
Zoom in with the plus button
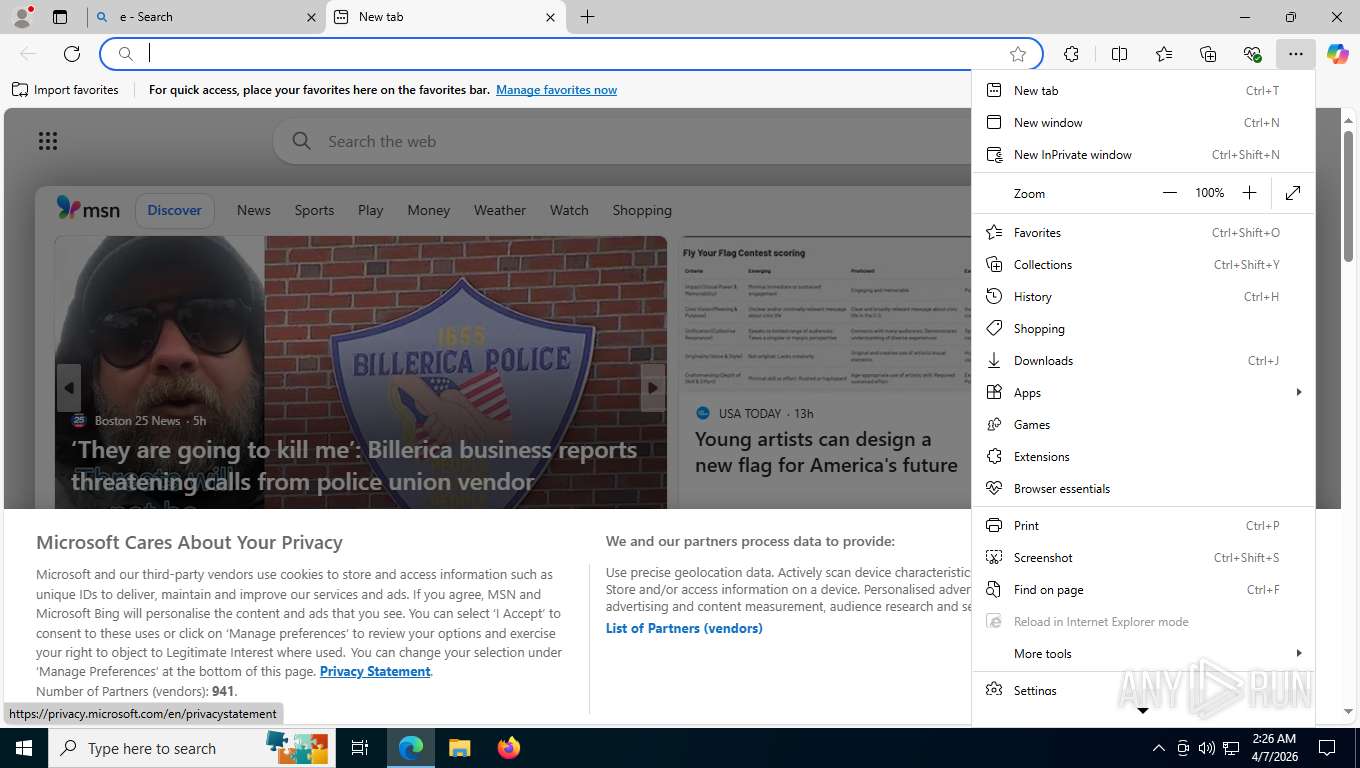click(1249, 193)
